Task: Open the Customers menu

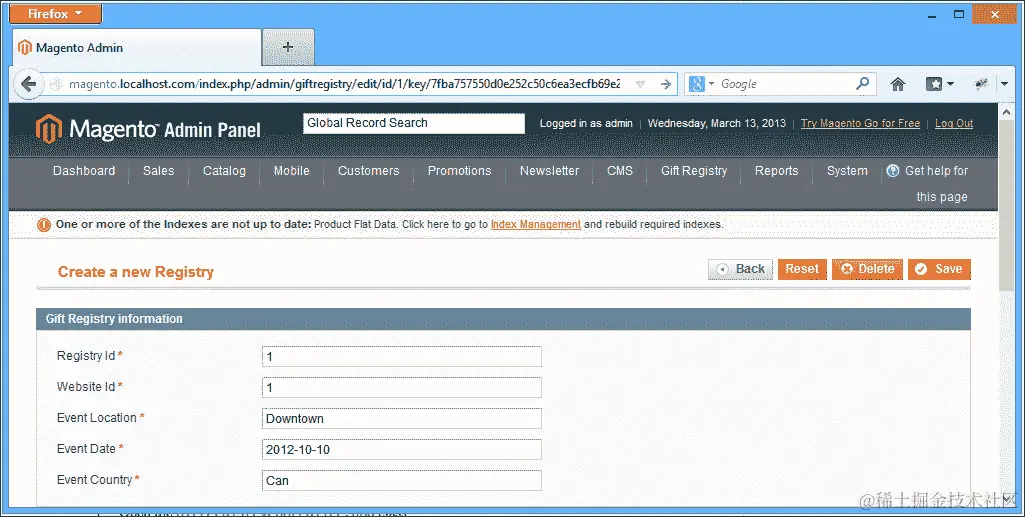Action: point(369,171)
